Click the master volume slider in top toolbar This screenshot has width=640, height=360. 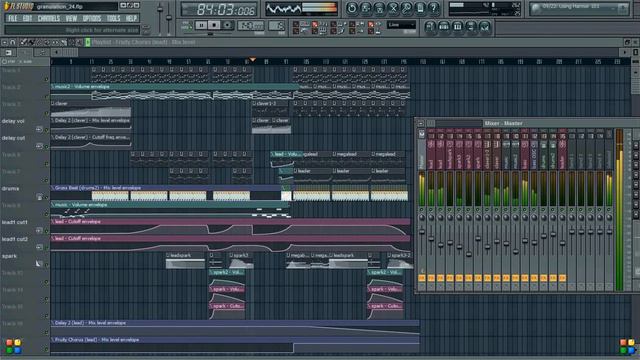coord(160,18)
